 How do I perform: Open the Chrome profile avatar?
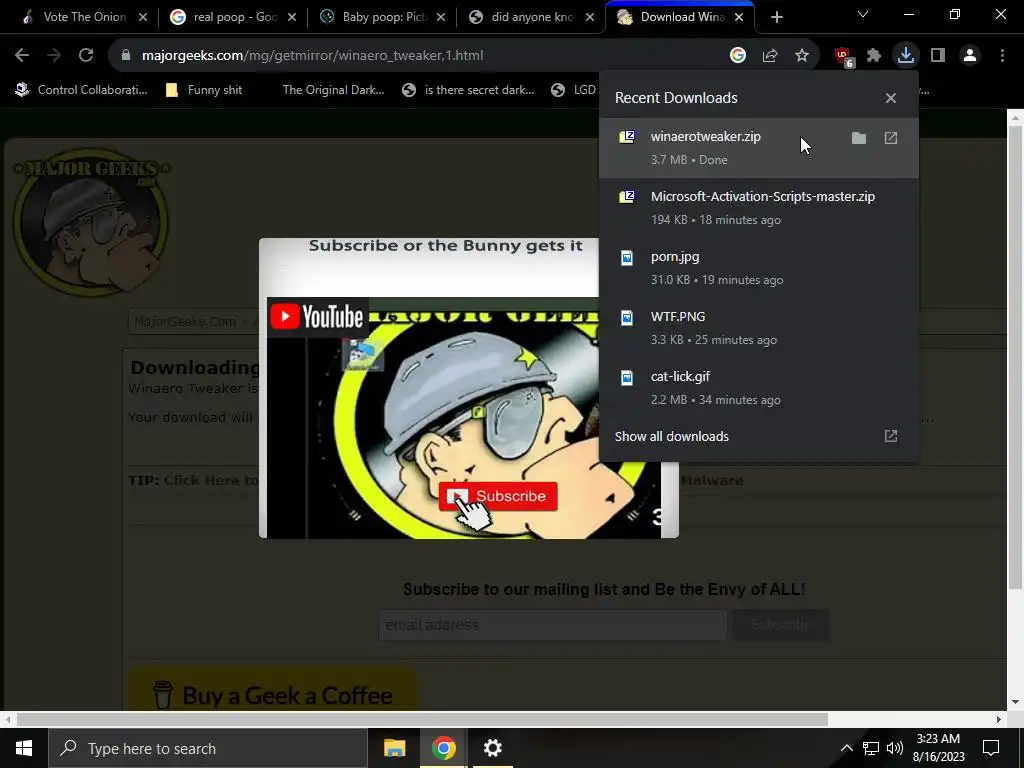pyautogui.click(x=970, y=56)
